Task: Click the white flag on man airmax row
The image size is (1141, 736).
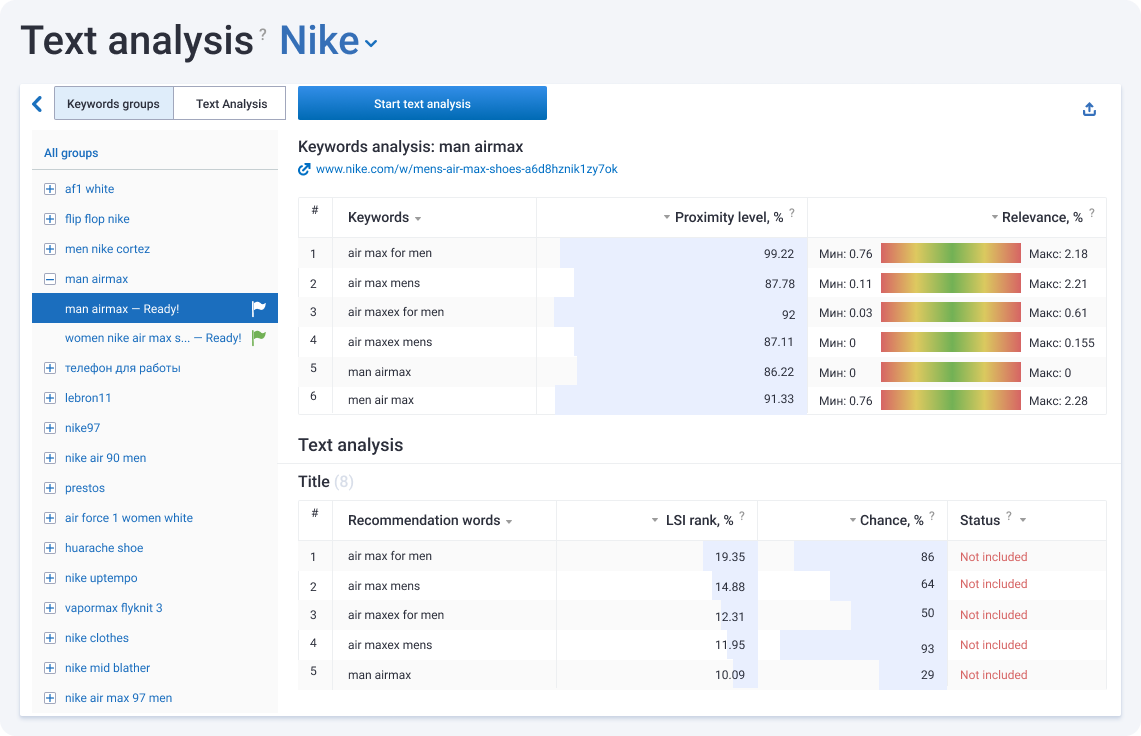Action: tap(259, 309)
